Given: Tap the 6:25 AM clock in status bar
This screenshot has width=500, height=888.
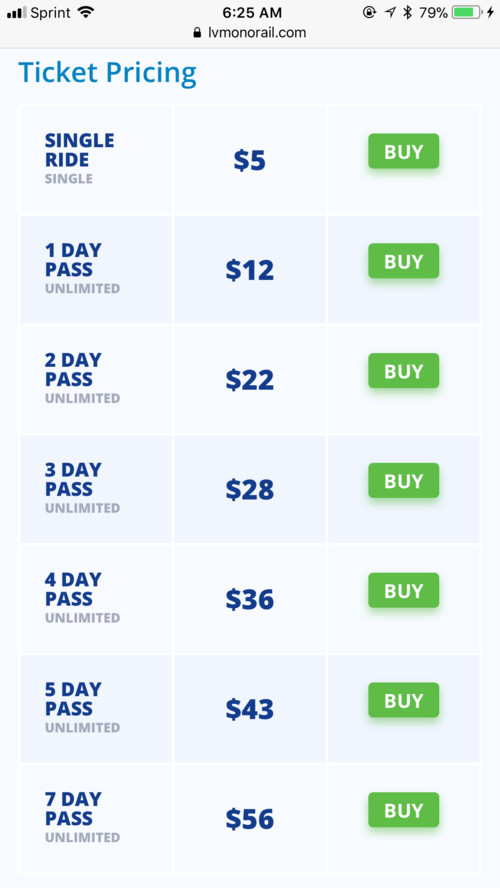Looking at the screenshot, I should click(x=252, y=12).
